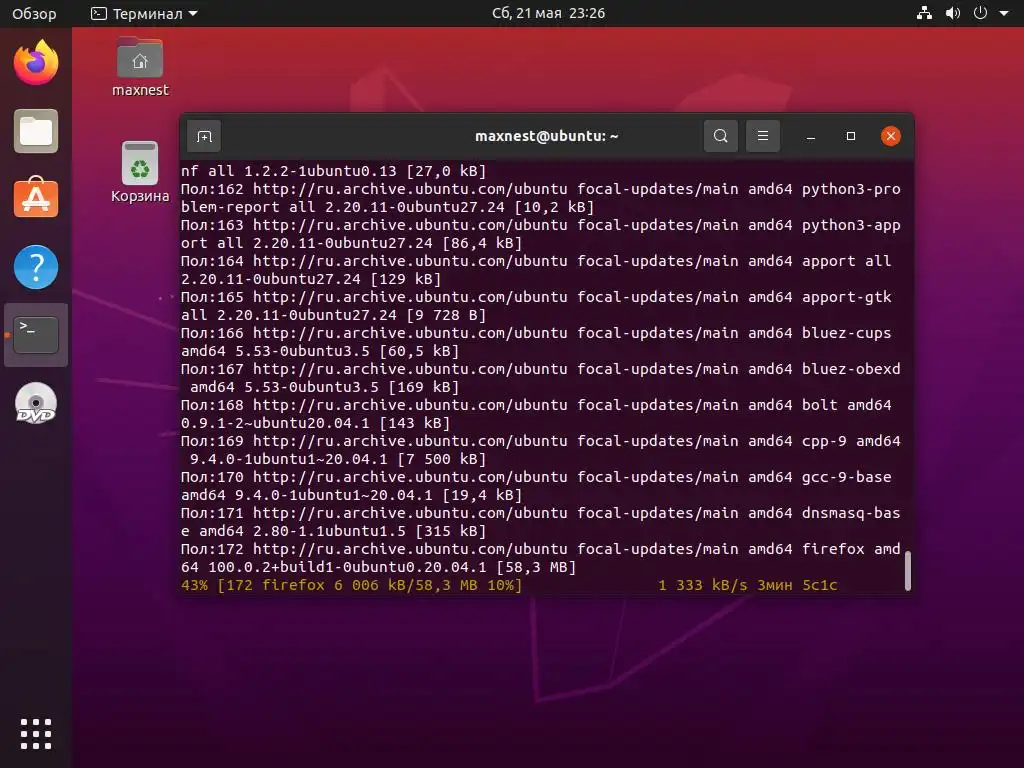Click the Пол:171 dnsmasq-base line
This screenshot has height=768, width=1024.
(x=541, y=522)
